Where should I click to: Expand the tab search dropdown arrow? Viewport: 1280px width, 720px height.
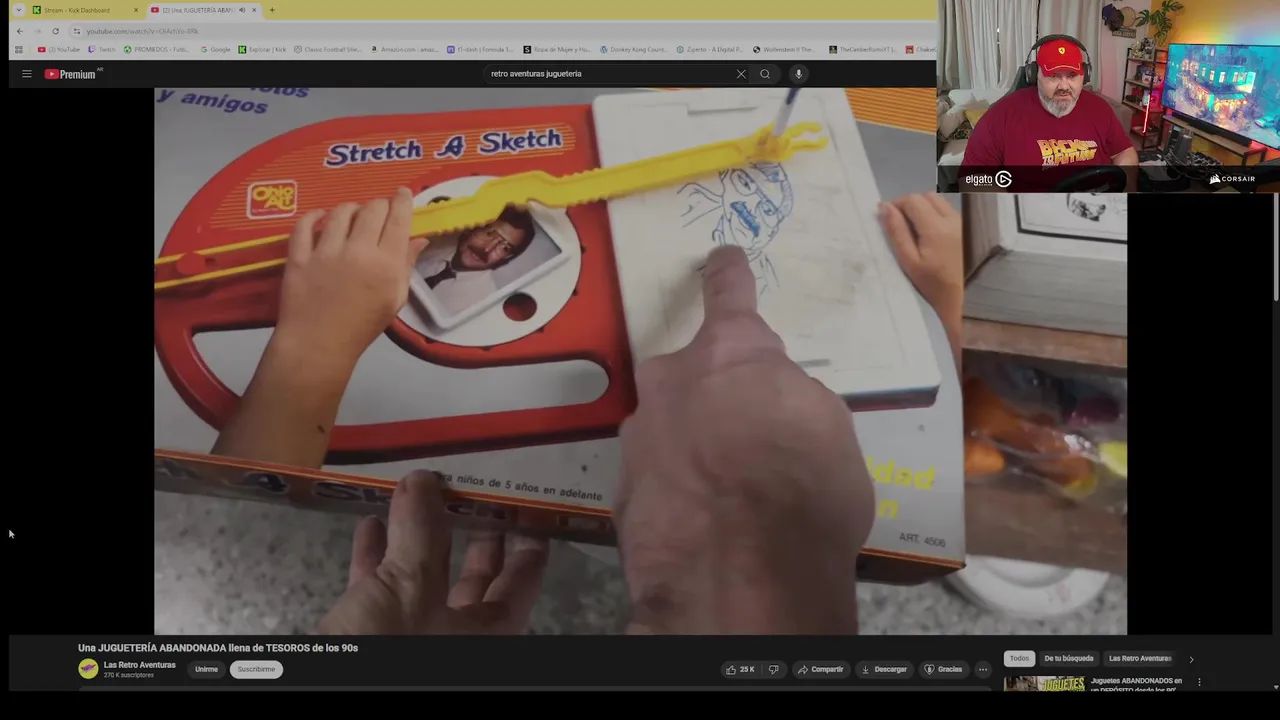click(x=18, y=10)
